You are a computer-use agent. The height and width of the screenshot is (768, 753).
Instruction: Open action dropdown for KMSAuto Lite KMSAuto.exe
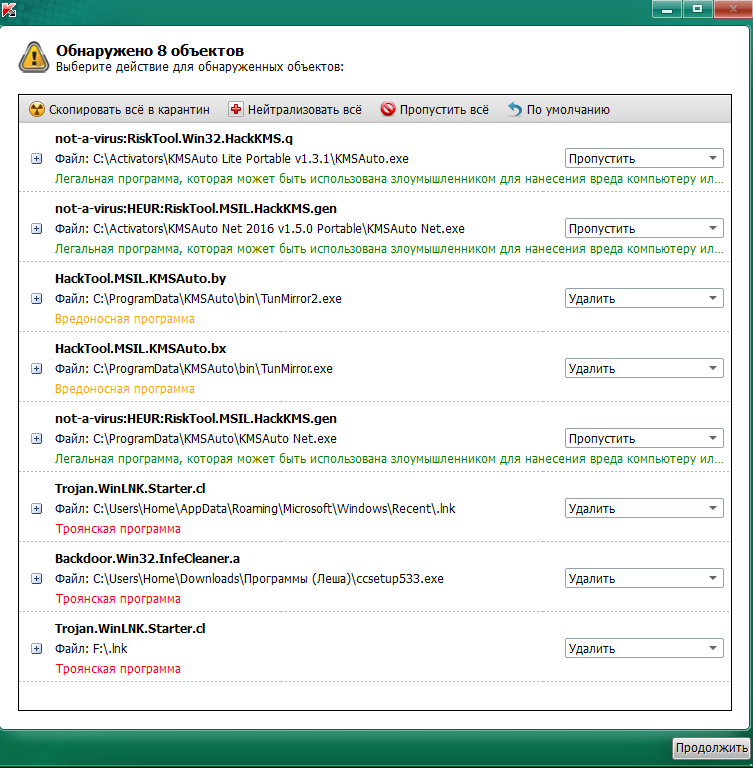coord(644,158)
